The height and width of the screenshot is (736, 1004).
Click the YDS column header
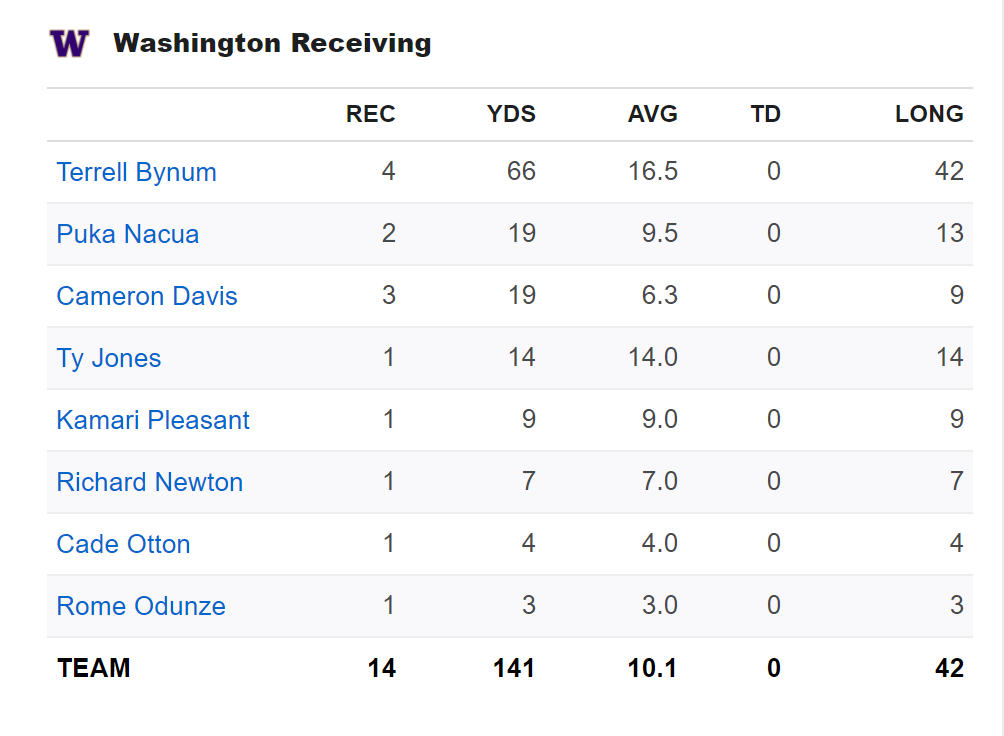[x=511, y=114]
